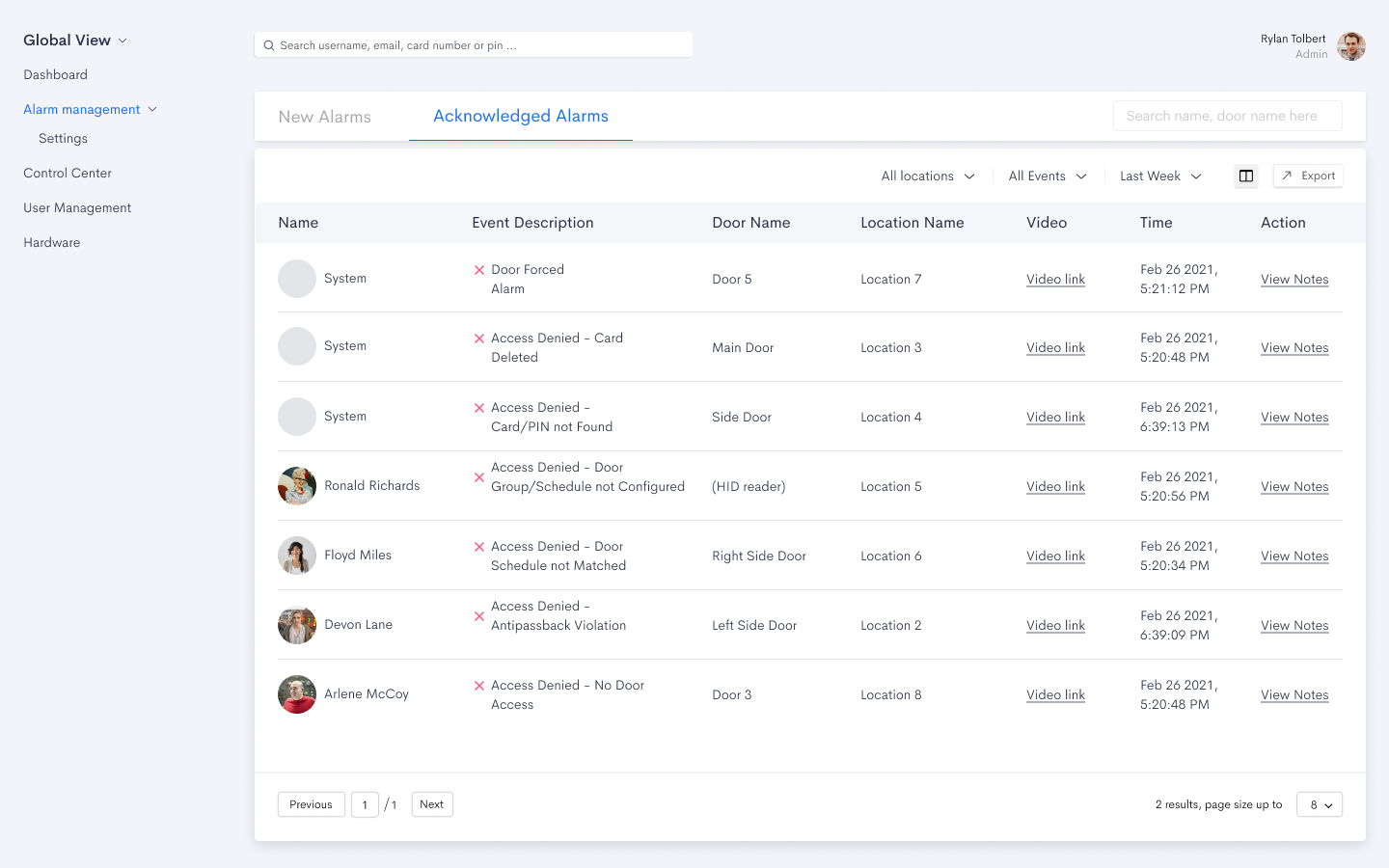Click Rylan Tolbert's profile avatar
This screenshot has height=868, width=1389.
(1350, 46)
